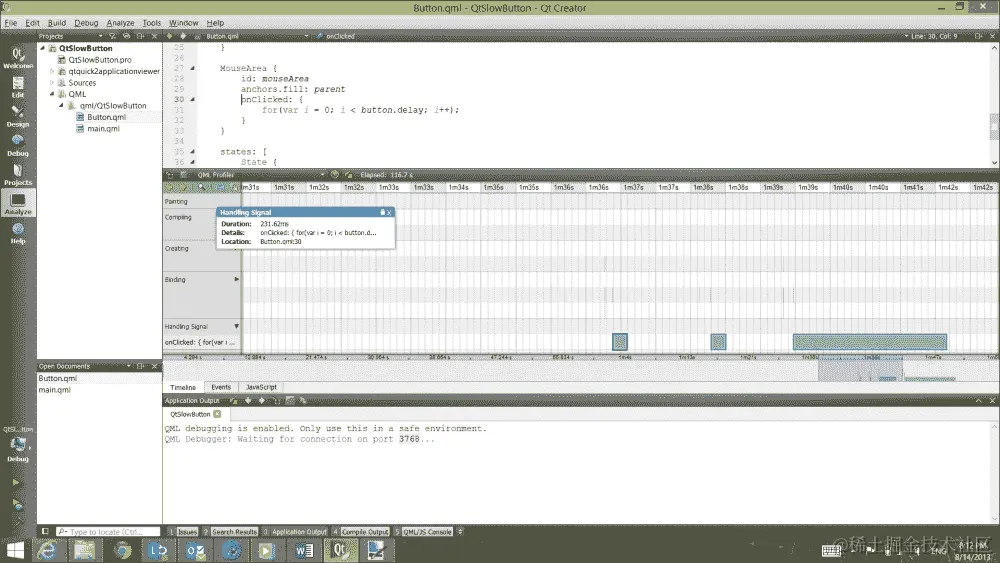Viewport: 1000px width, 563px height.
Task: Show the Search Results pane
Action: [x=231, y=531]
